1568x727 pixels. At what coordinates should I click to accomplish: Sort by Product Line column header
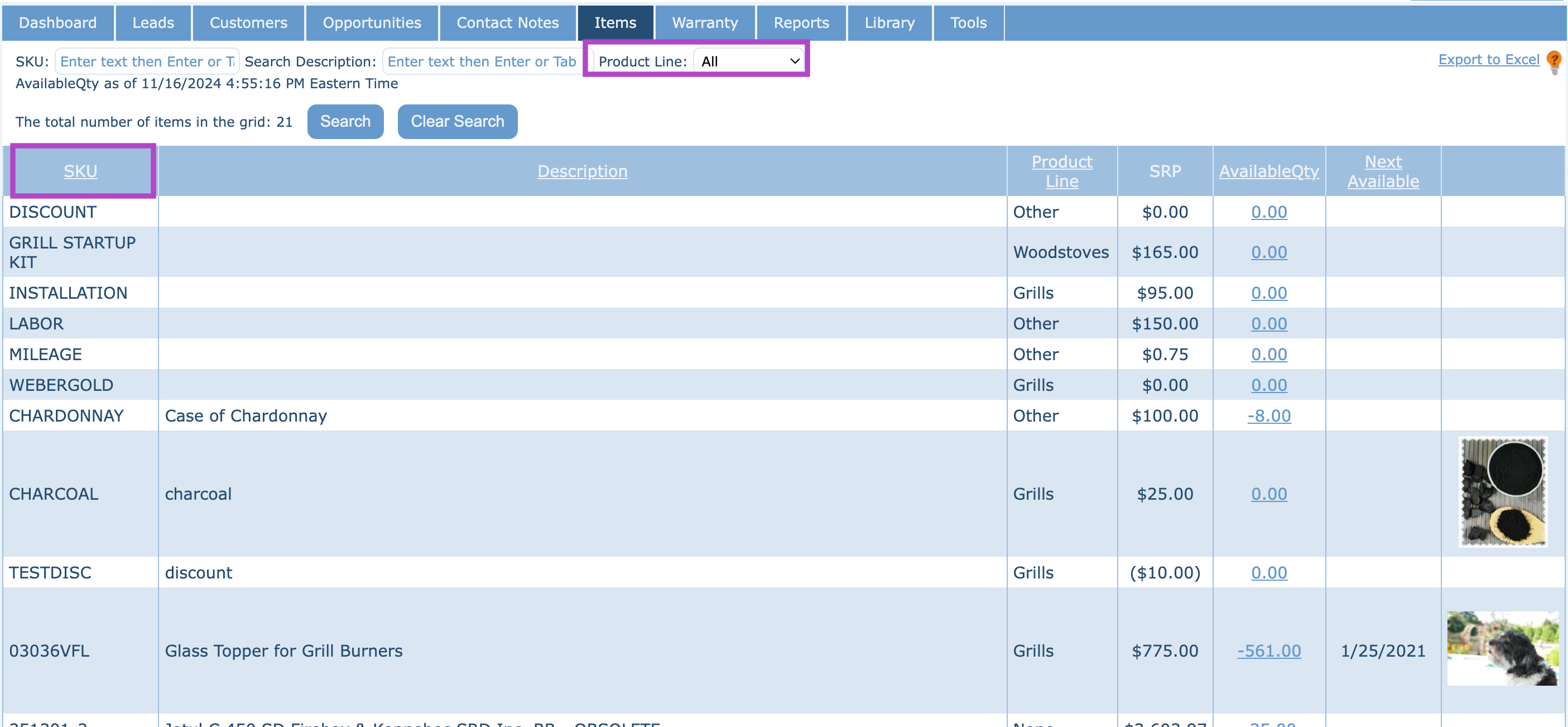(x=1061, y=171)
